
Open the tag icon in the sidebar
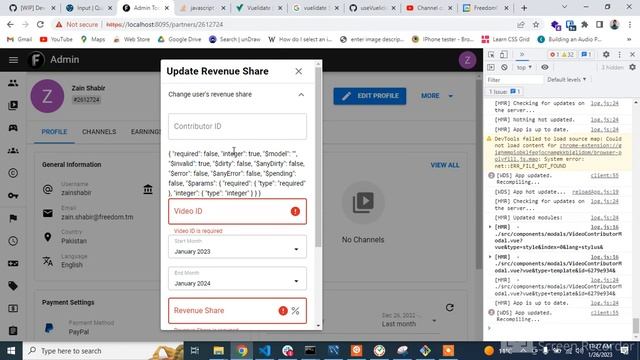[13, 286]
